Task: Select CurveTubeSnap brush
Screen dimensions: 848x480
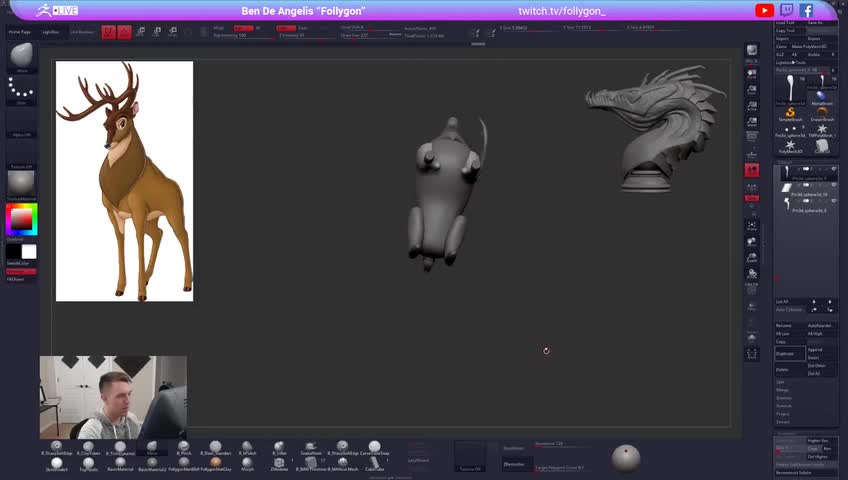Action: click(x=374, y=449)
